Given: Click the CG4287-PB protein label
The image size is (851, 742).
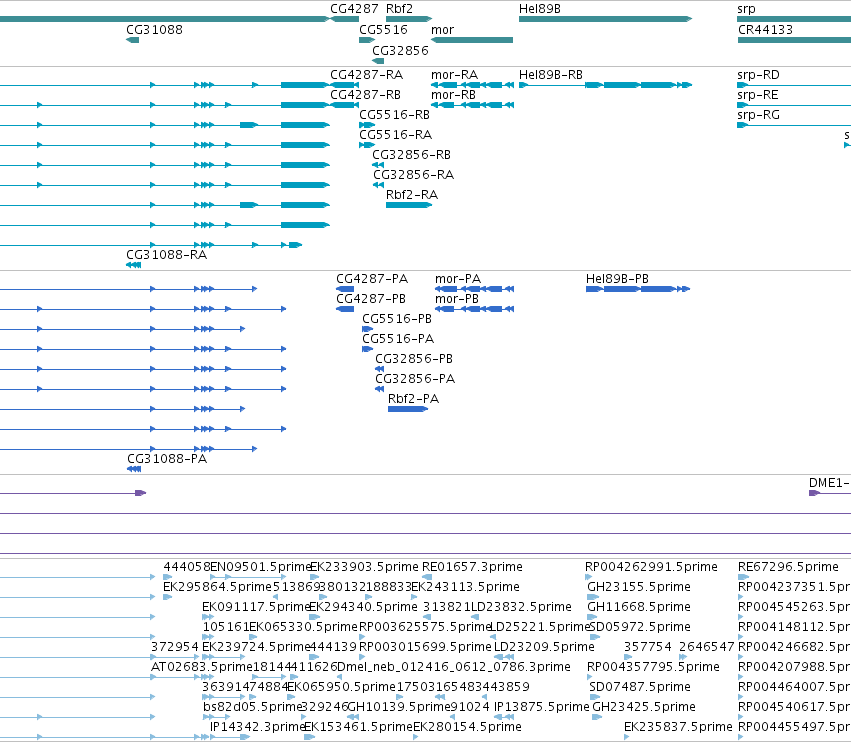Looking at the screenshot, I should pos(371,299).
